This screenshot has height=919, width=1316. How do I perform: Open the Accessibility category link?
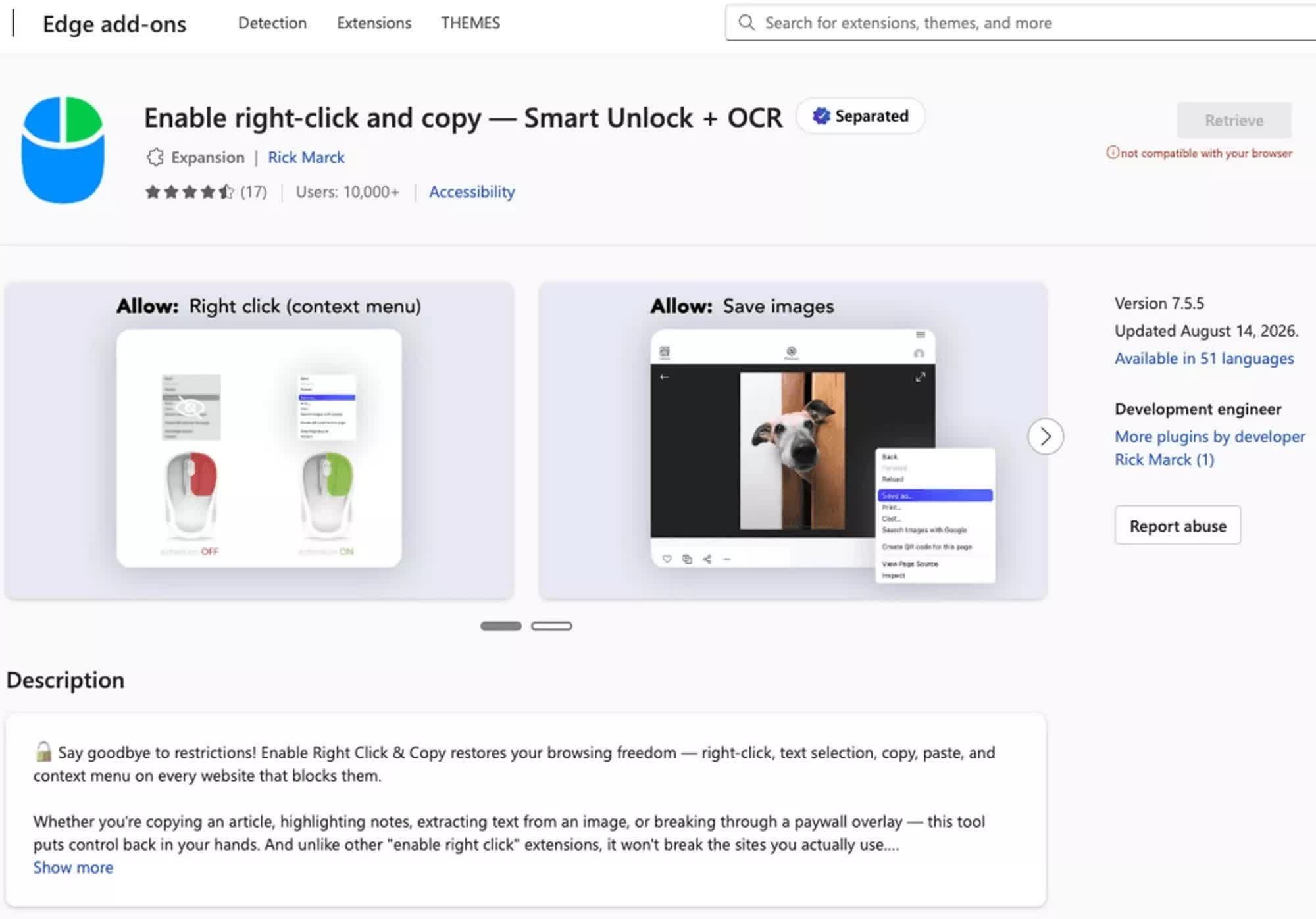[472, 192]
